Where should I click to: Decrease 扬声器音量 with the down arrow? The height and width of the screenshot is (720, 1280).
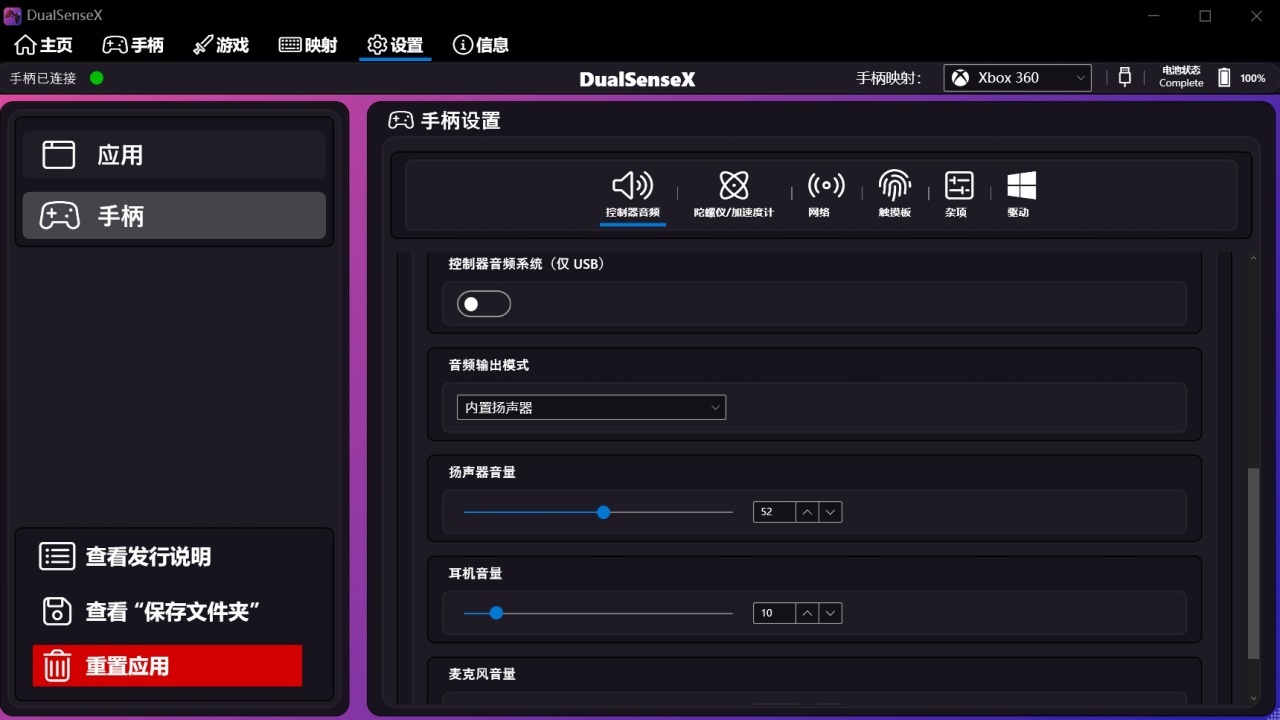pyautogui.click(x=830, y=512)
